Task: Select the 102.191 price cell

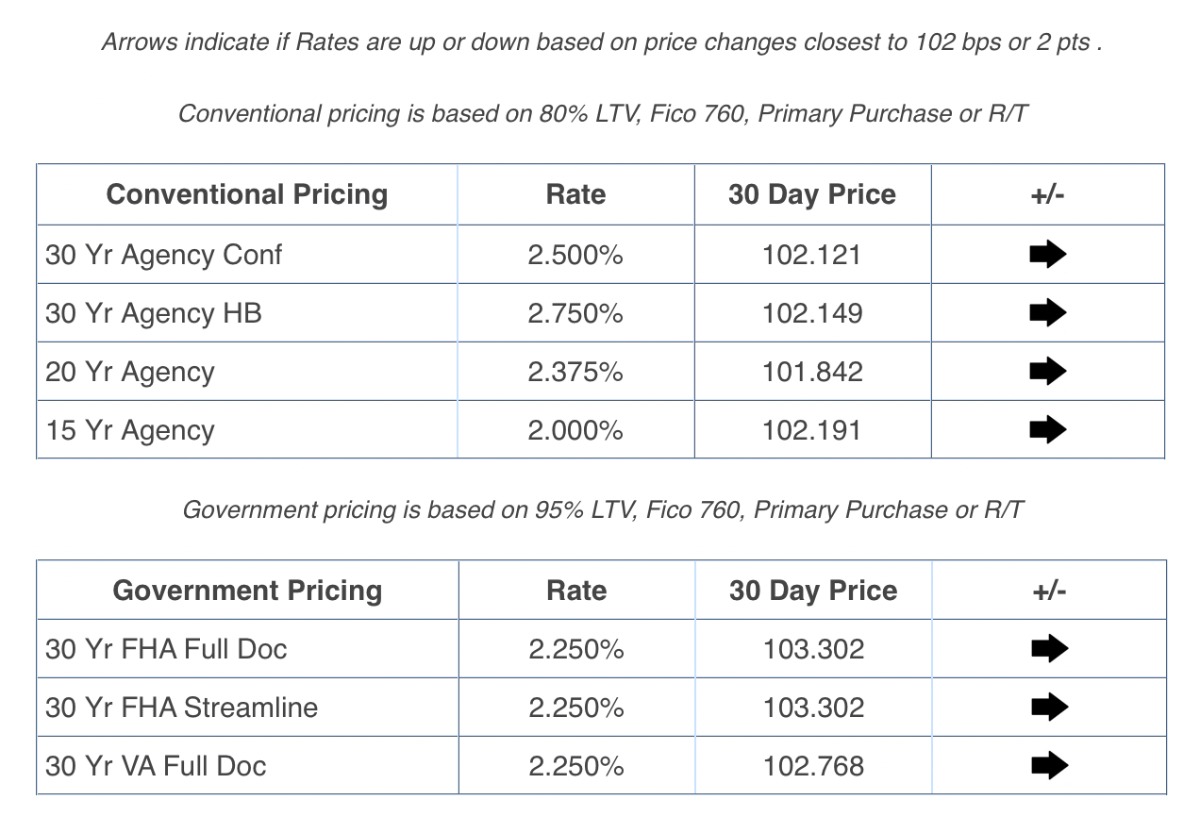Action: [x=811, y=431]
